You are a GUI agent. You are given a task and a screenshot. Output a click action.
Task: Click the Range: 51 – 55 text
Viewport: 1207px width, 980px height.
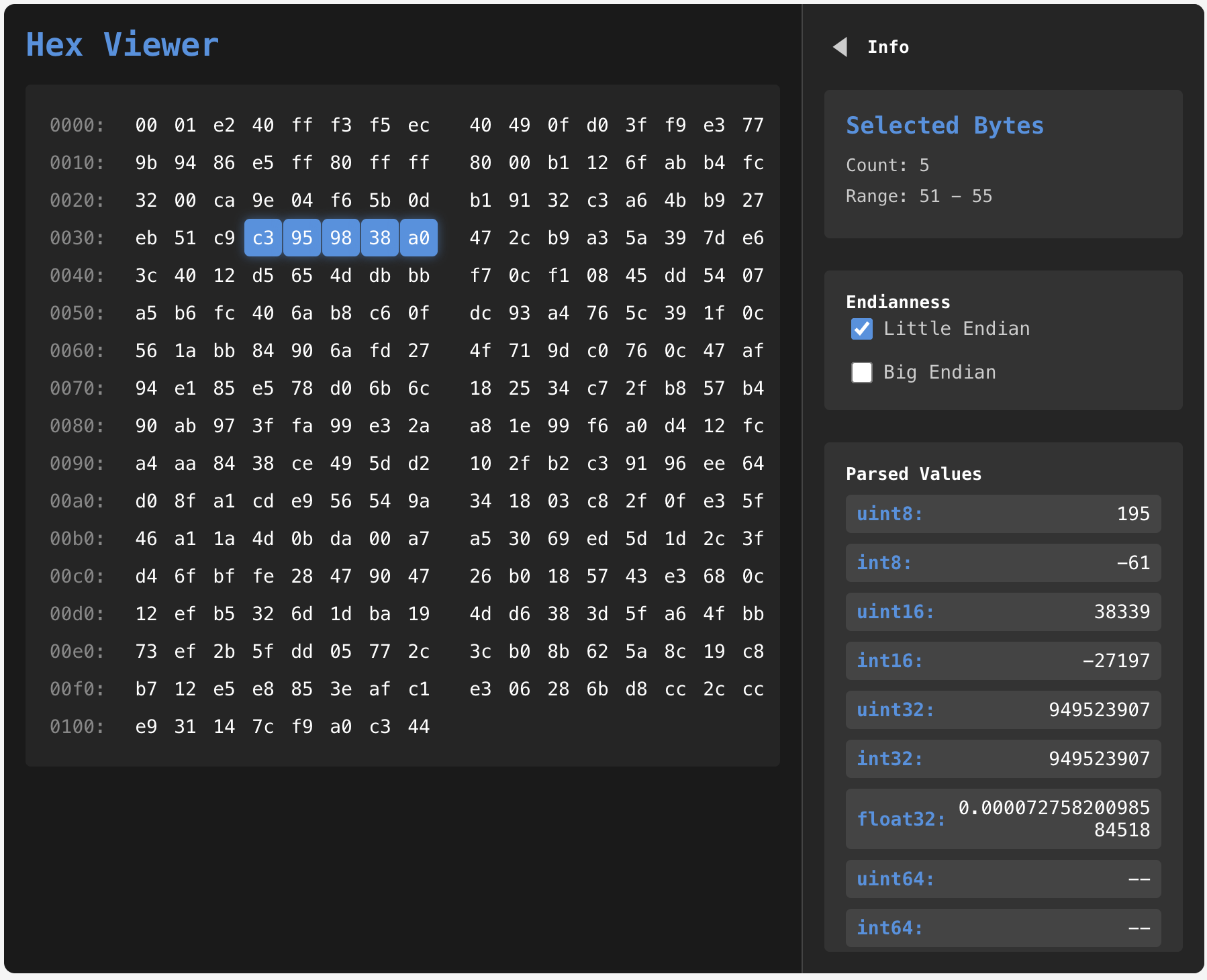tap(919, 196)
